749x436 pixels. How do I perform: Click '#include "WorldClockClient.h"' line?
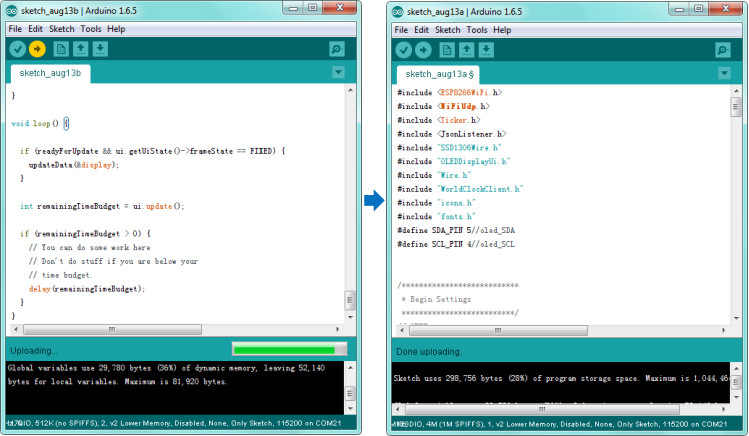pos(460,189)
